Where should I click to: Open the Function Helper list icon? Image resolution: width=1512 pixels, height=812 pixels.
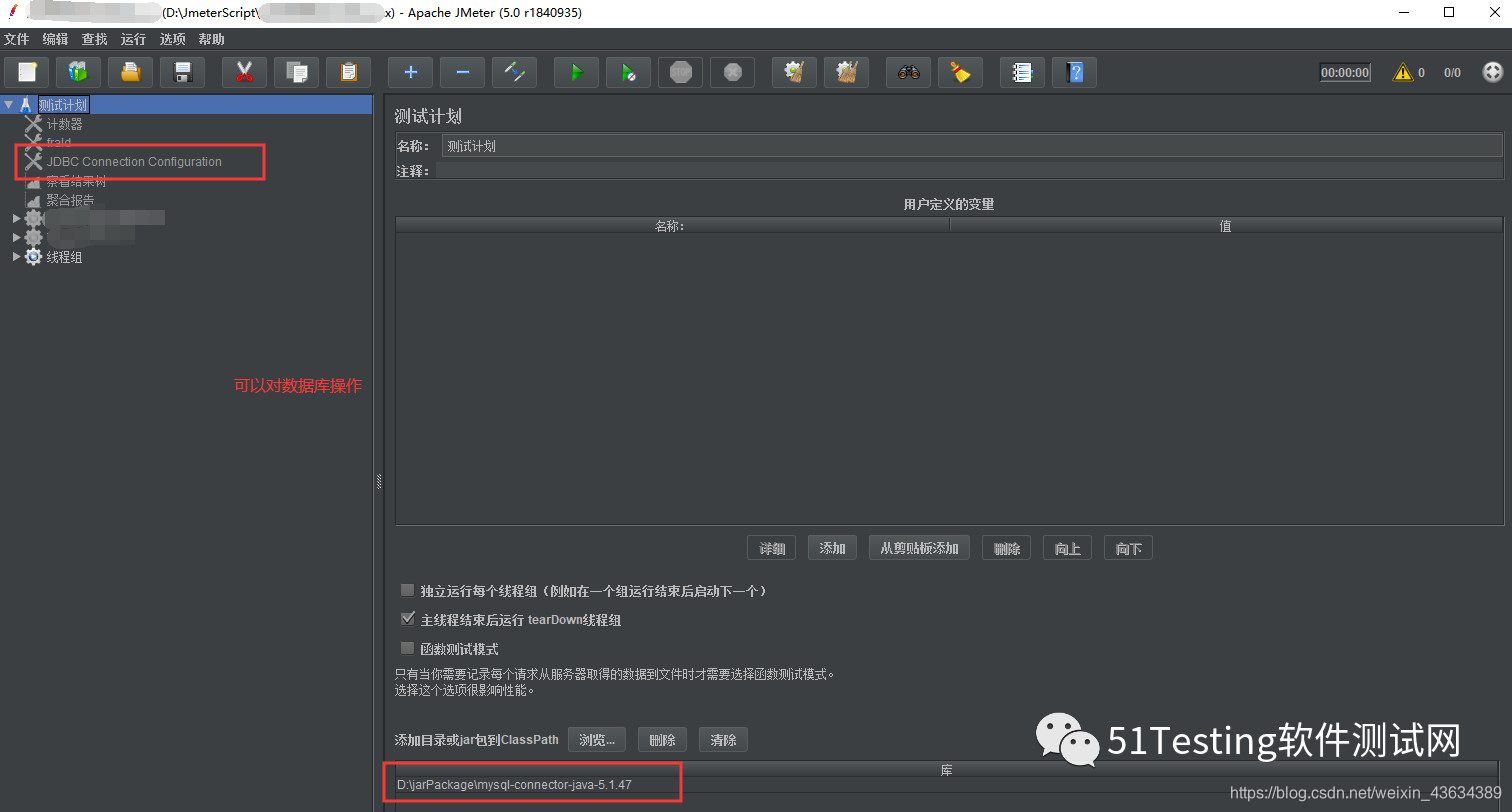click(1022, 72)
